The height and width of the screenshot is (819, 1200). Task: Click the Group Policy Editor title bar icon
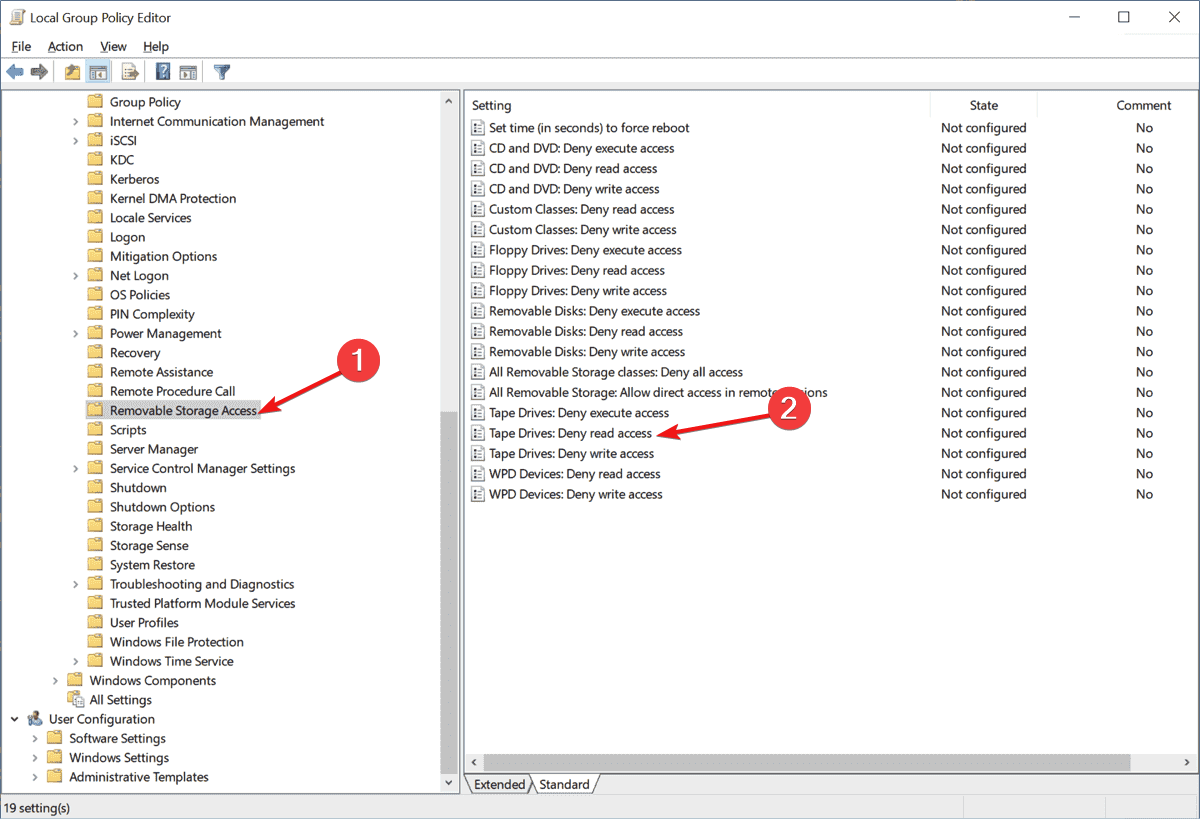click(x=17, y=17)
